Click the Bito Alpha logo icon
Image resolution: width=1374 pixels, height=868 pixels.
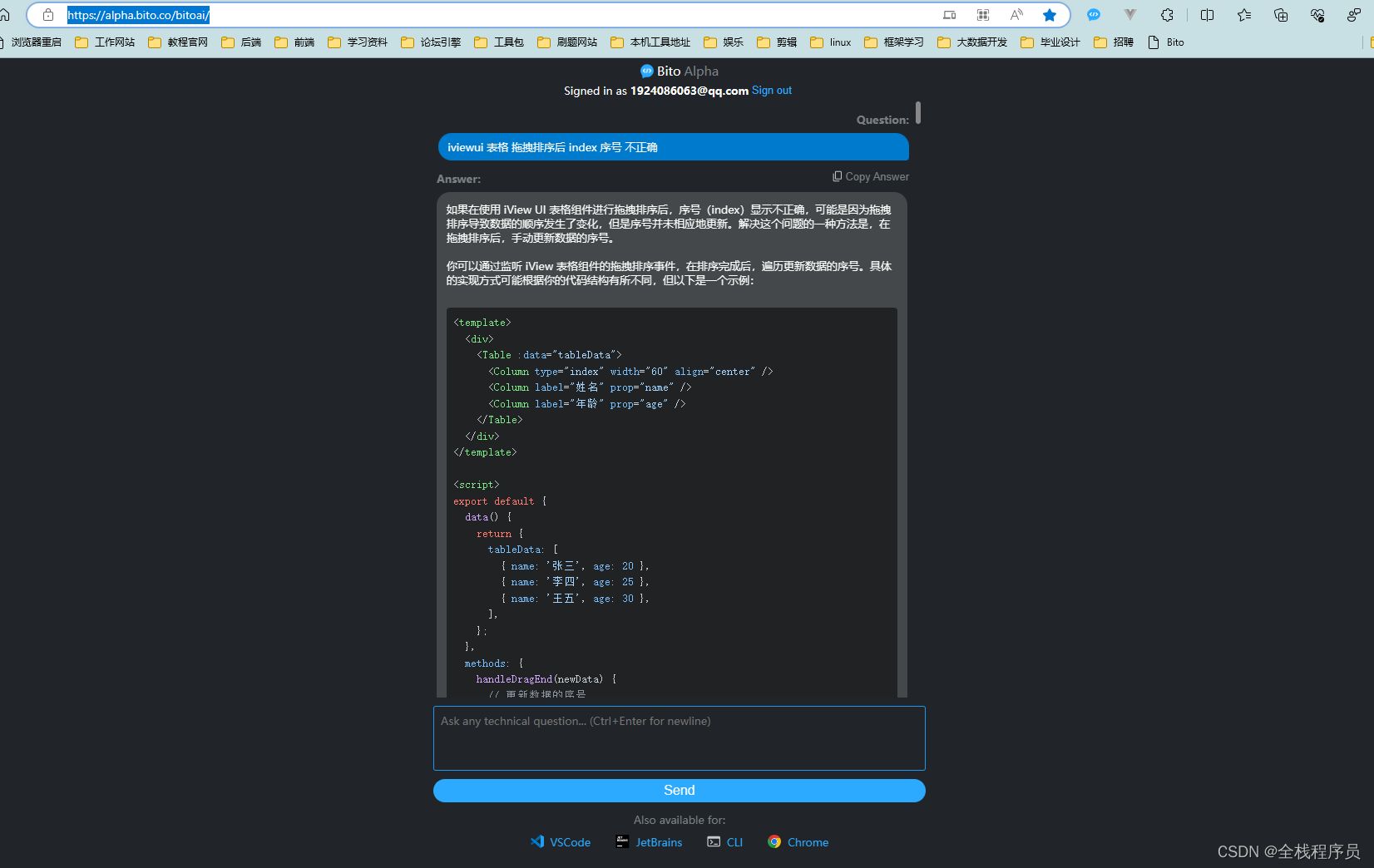coord(647,72)
